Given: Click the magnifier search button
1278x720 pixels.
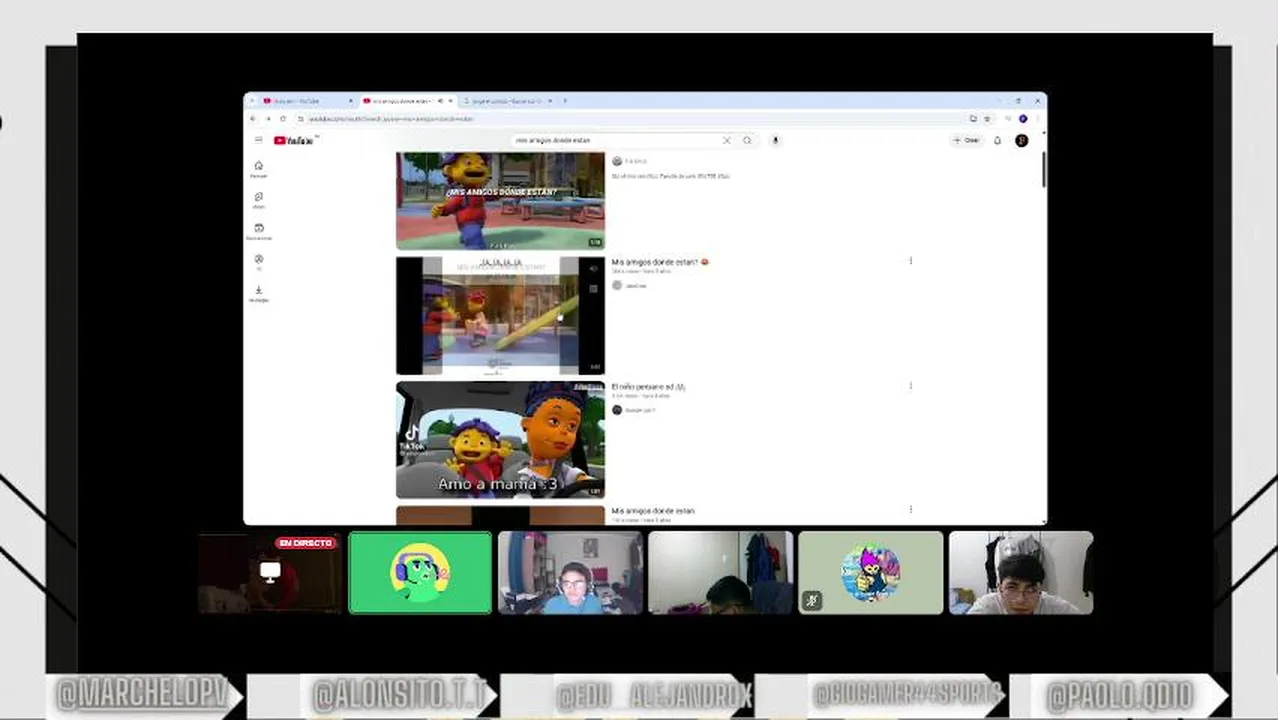Looking at the screenshot, I should pos(747,141).
